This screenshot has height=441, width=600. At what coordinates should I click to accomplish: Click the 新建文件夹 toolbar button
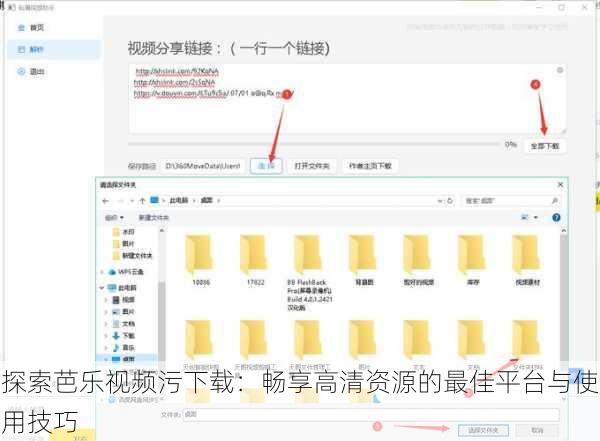click(x=153, y=217)
